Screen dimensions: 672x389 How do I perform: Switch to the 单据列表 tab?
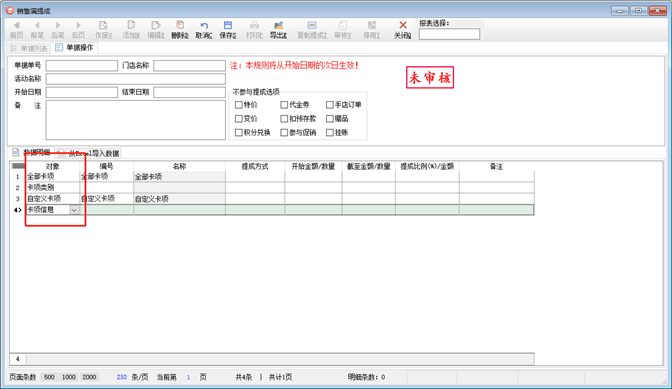29,48
